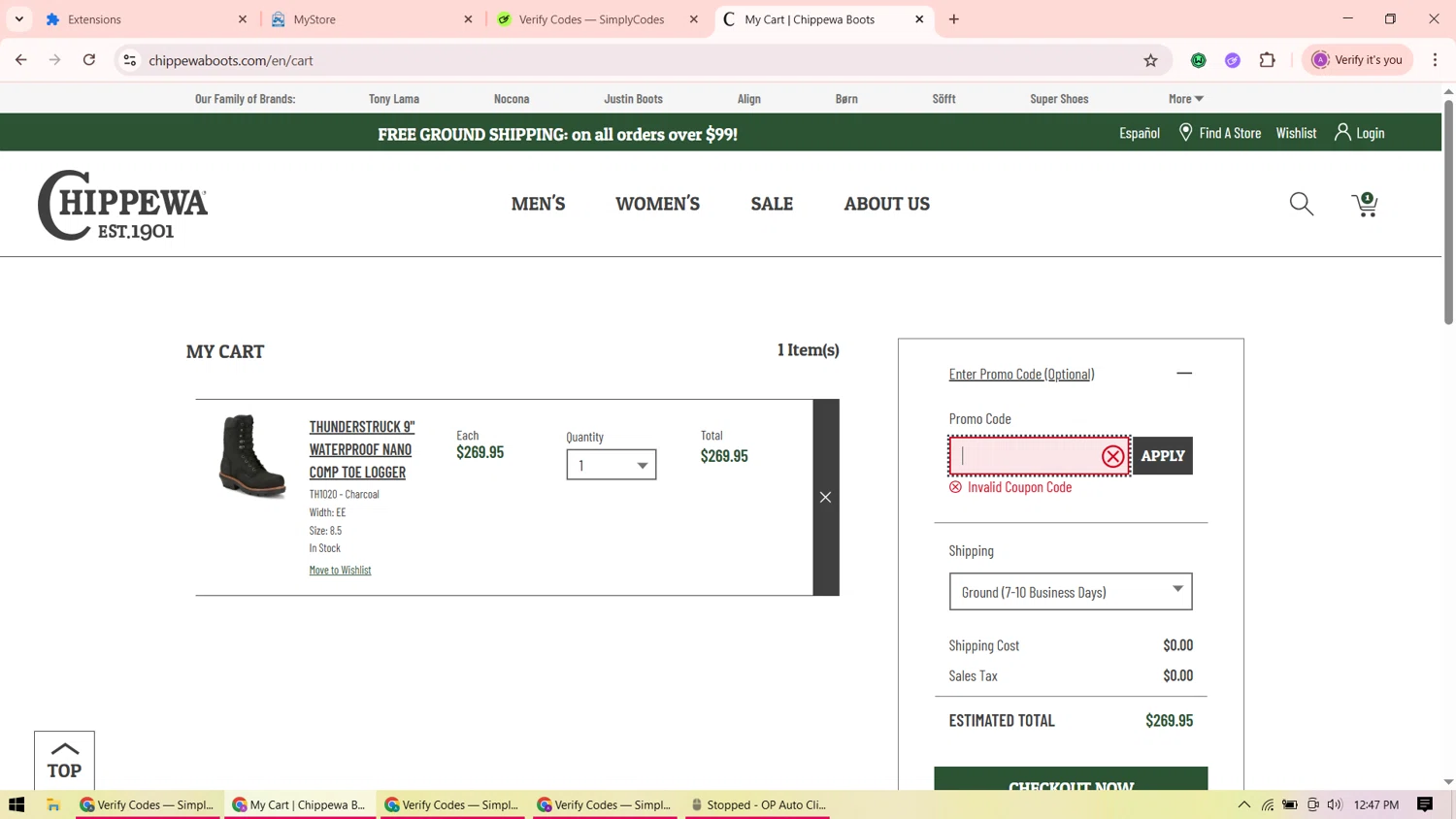Go back to the previous page

(21, 60)
